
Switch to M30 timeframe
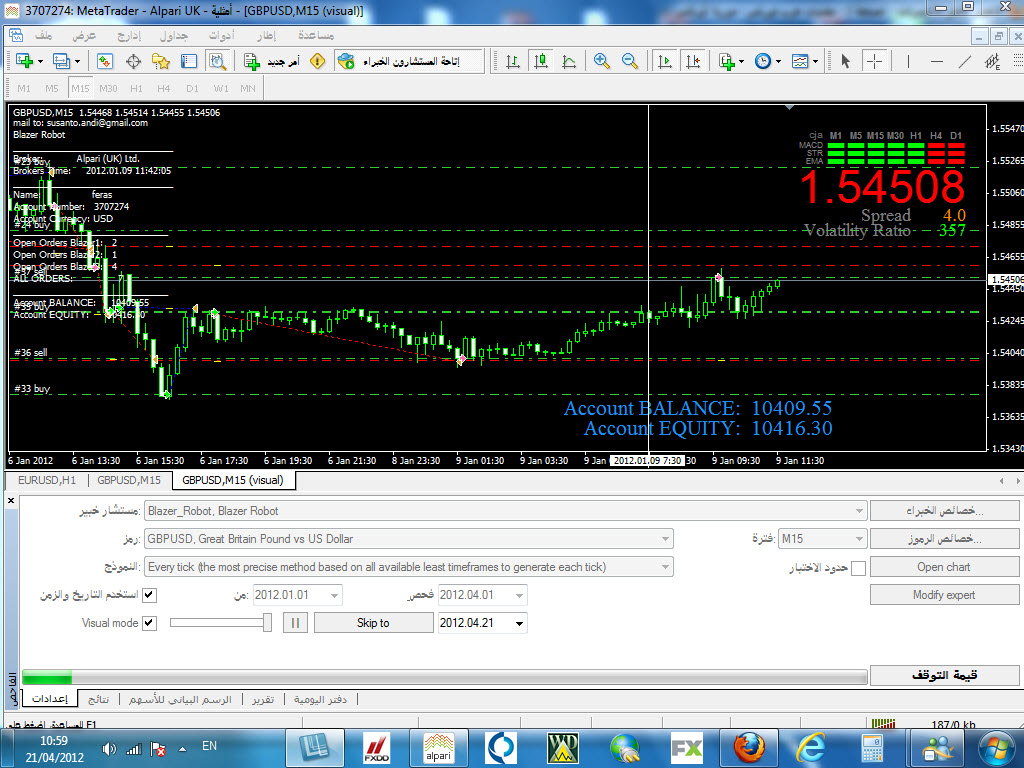coord(108,88)
